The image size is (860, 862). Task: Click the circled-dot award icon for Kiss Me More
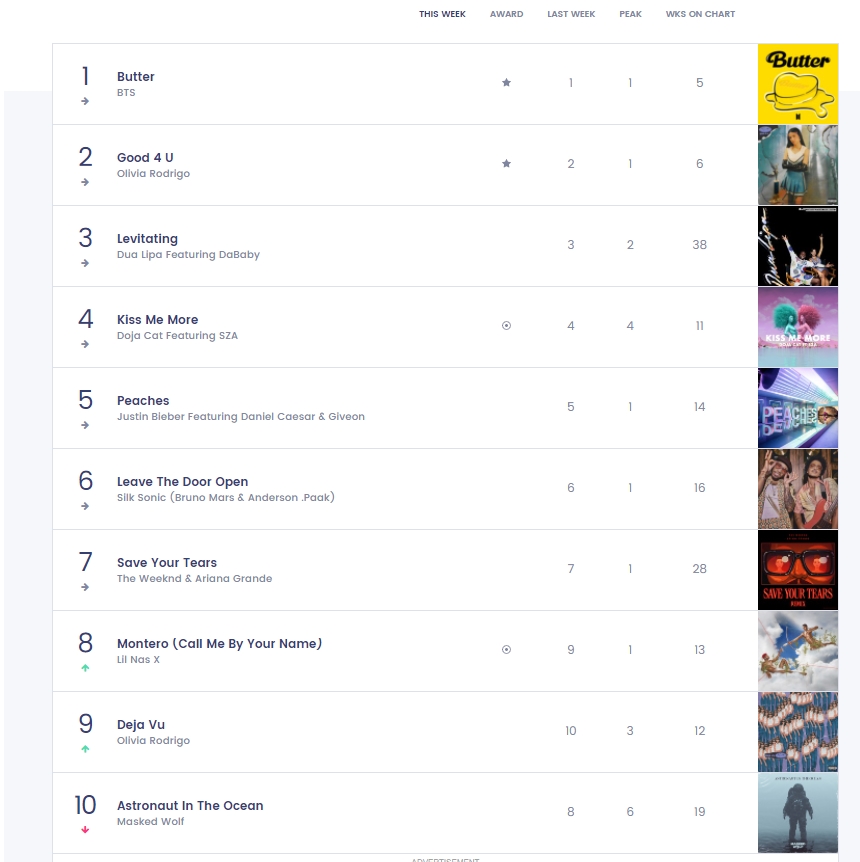click(506, 325)
